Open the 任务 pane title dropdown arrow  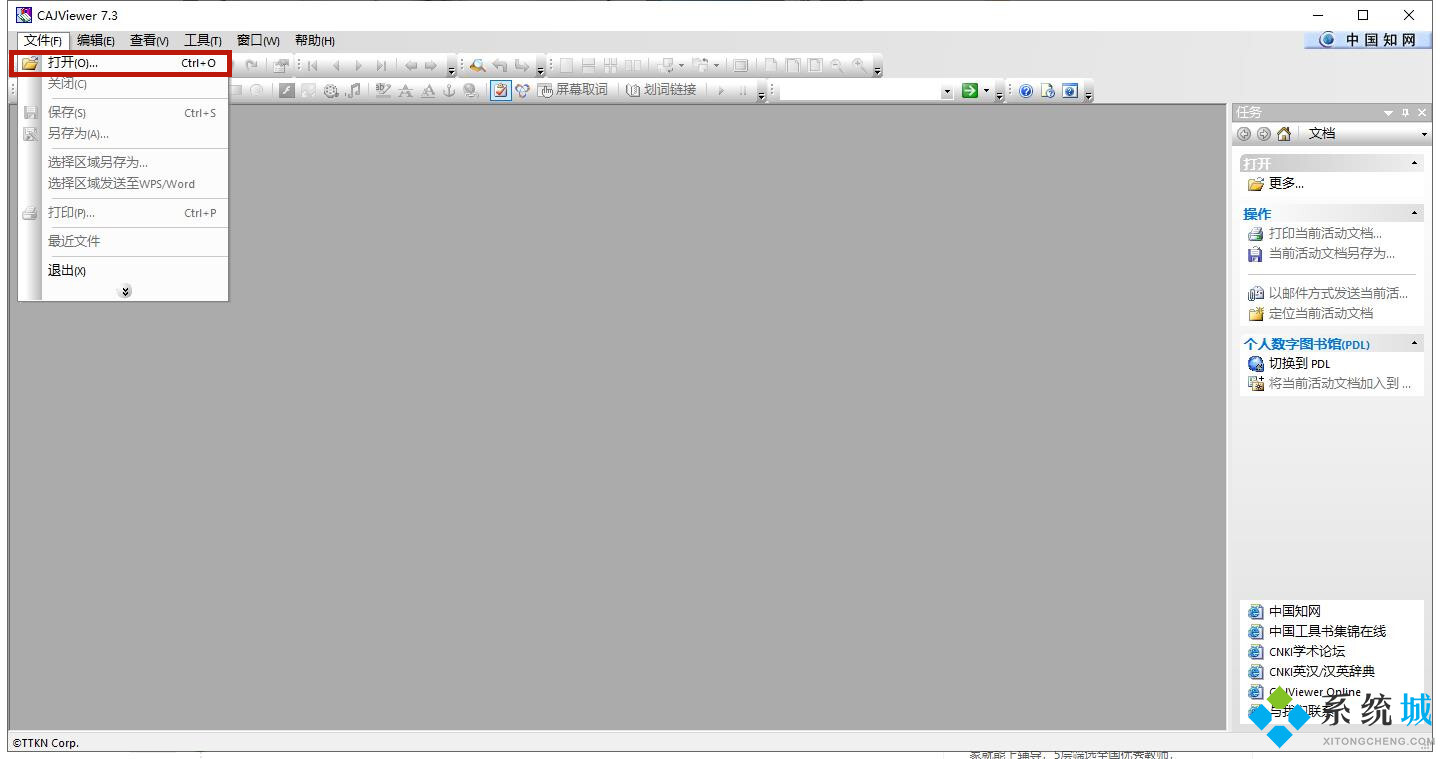(1388, 113)
